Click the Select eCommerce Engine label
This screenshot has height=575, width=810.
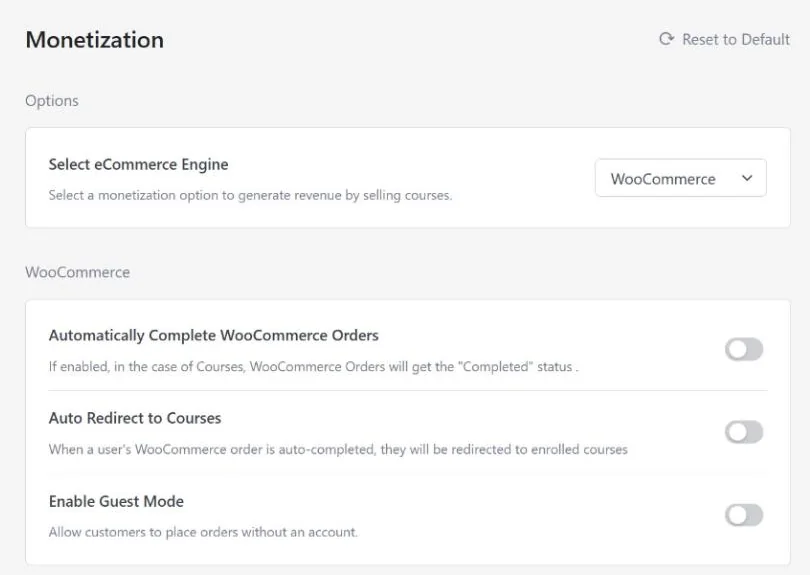(138, 164)
